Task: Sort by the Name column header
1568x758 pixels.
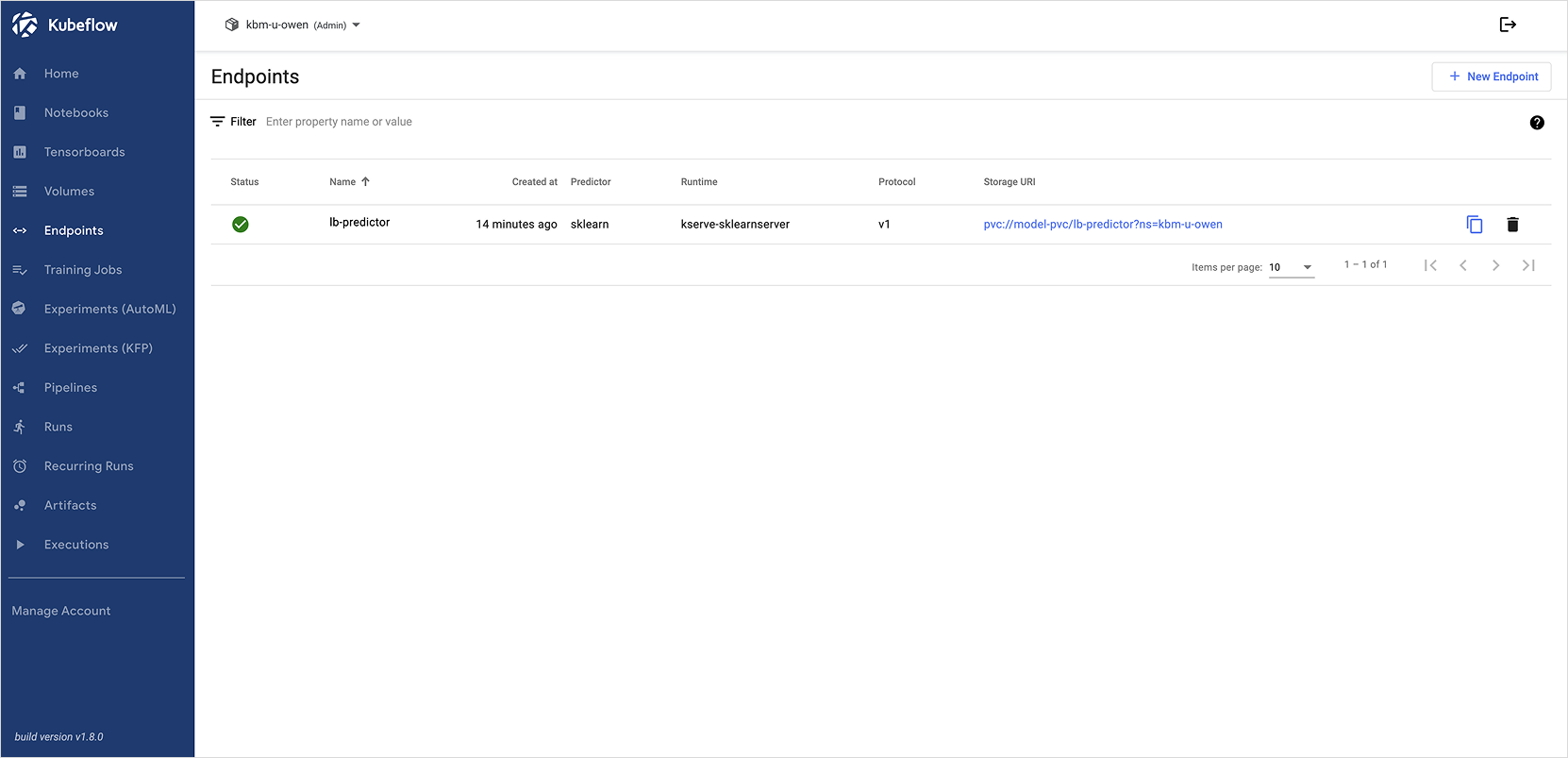Action: pyautogui.click(x=349, y=182)
